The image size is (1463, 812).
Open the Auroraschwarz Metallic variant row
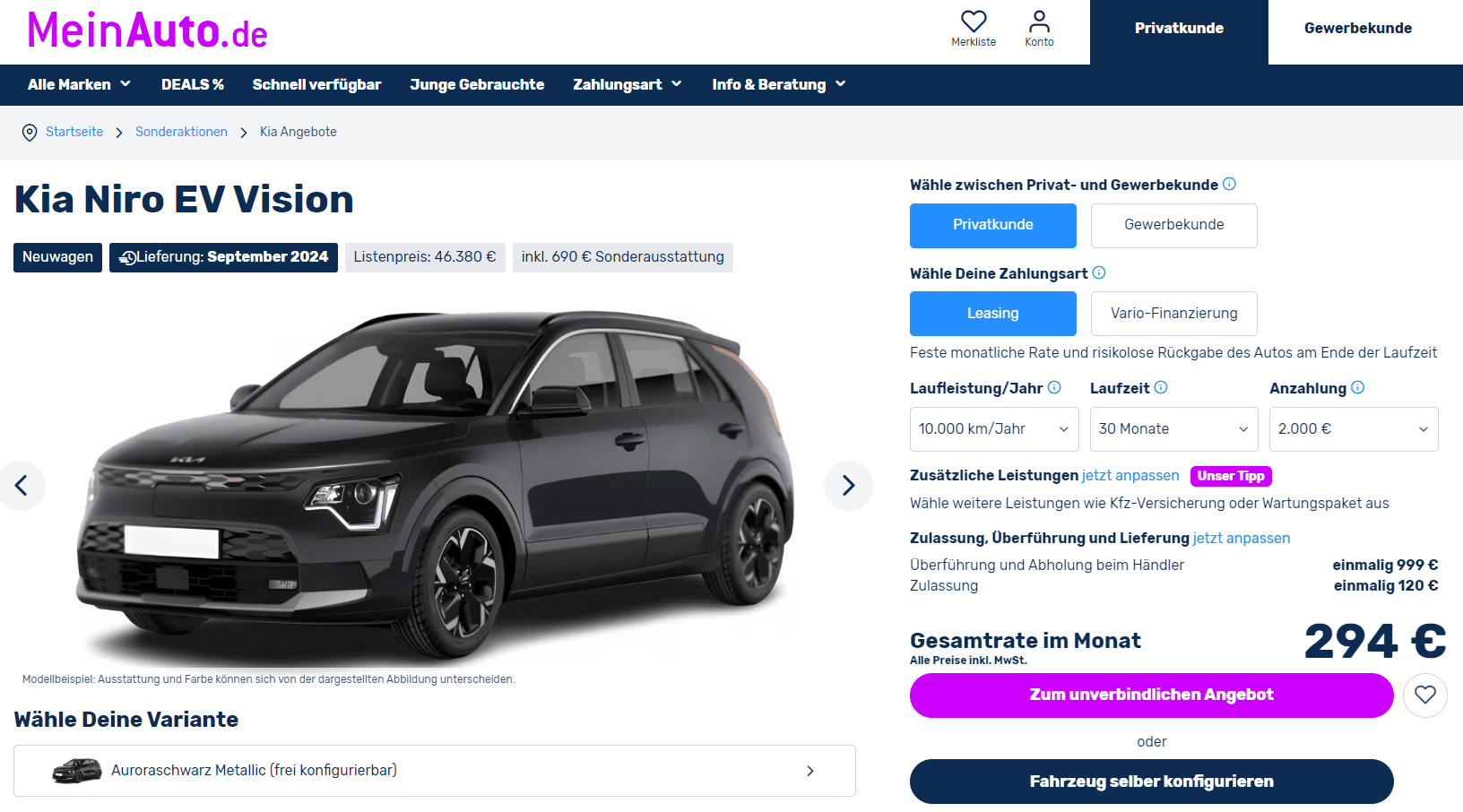coord(435,771)
